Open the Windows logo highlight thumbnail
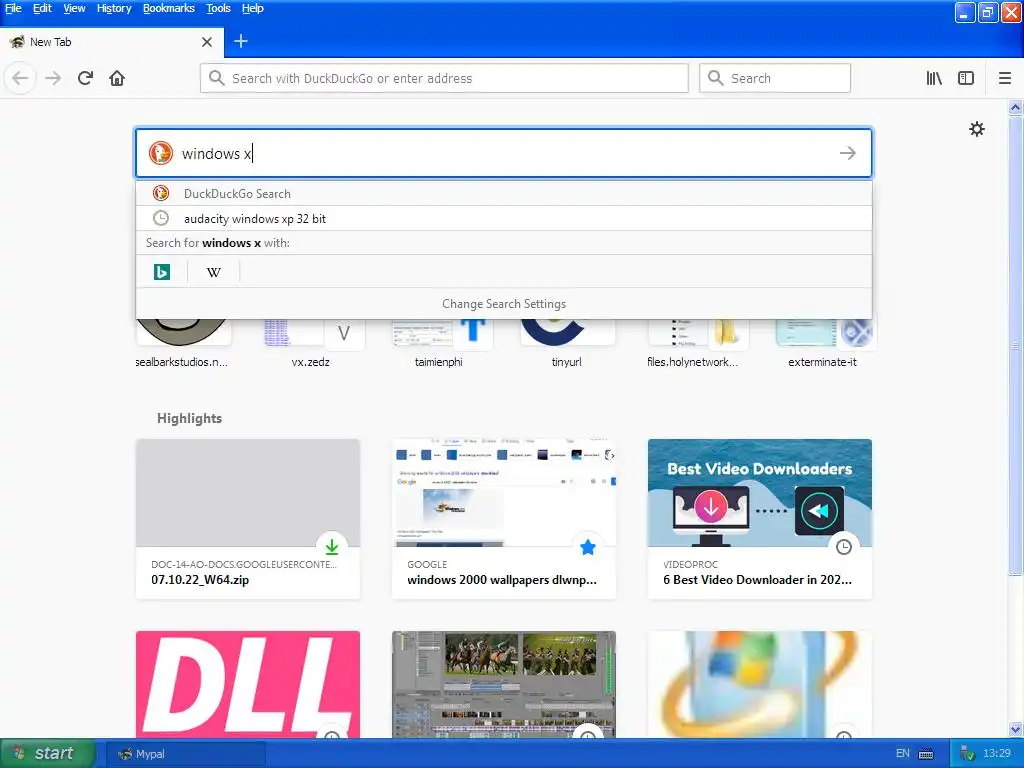The image size is (1024, 768). pos(760,684)
